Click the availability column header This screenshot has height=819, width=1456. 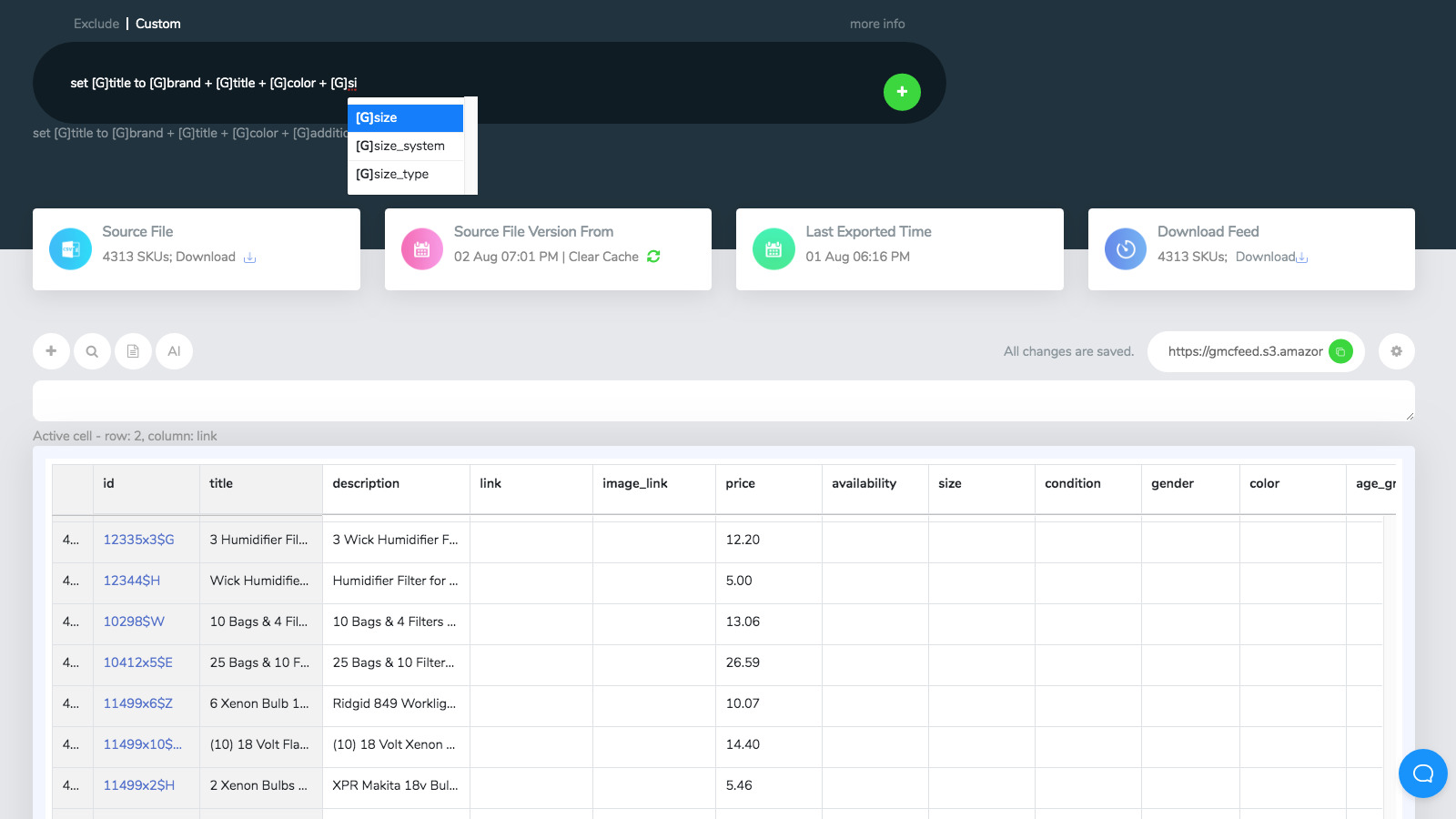pyautogui.click(x=875, y=490)
